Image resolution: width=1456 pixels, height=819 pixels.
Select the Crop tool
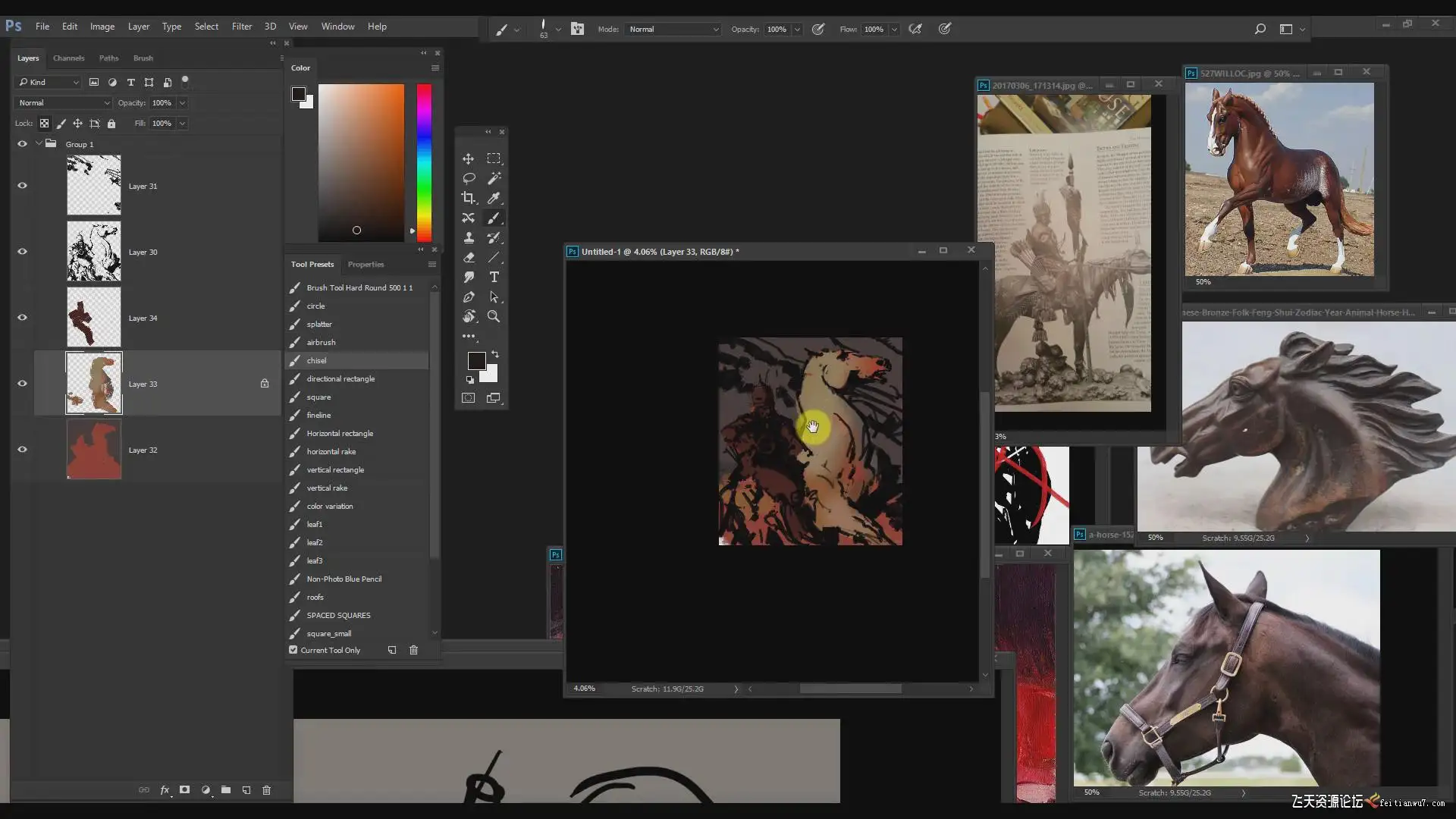(x=469, y=198)
